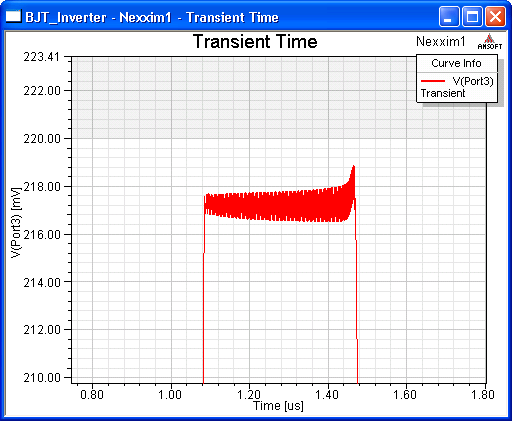Click the V(Port3) legend label
Image resolution: width=512 pixels, height=421 pixels.
click(x=473, y=81)
